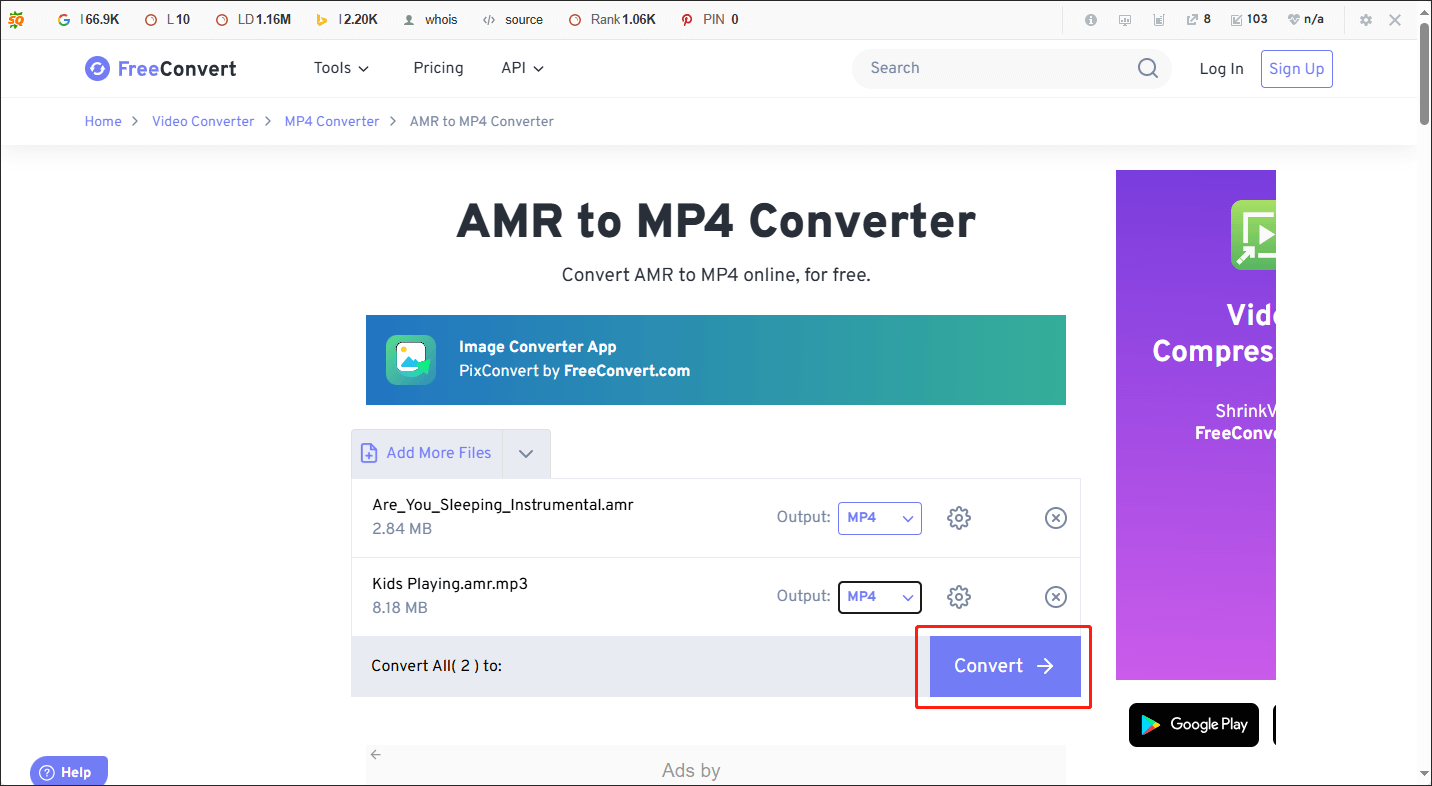Open the Tools menu
Screen dimensions: 1432x786
pyautogui.click(x=341, y=68)
